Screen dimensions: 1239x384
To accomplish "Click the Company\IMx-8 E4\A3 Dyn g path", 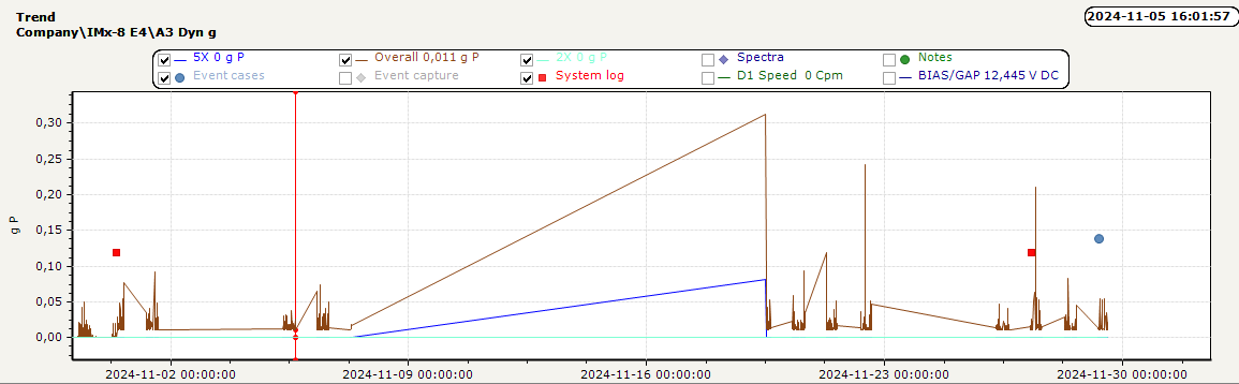I will (116, 32).
